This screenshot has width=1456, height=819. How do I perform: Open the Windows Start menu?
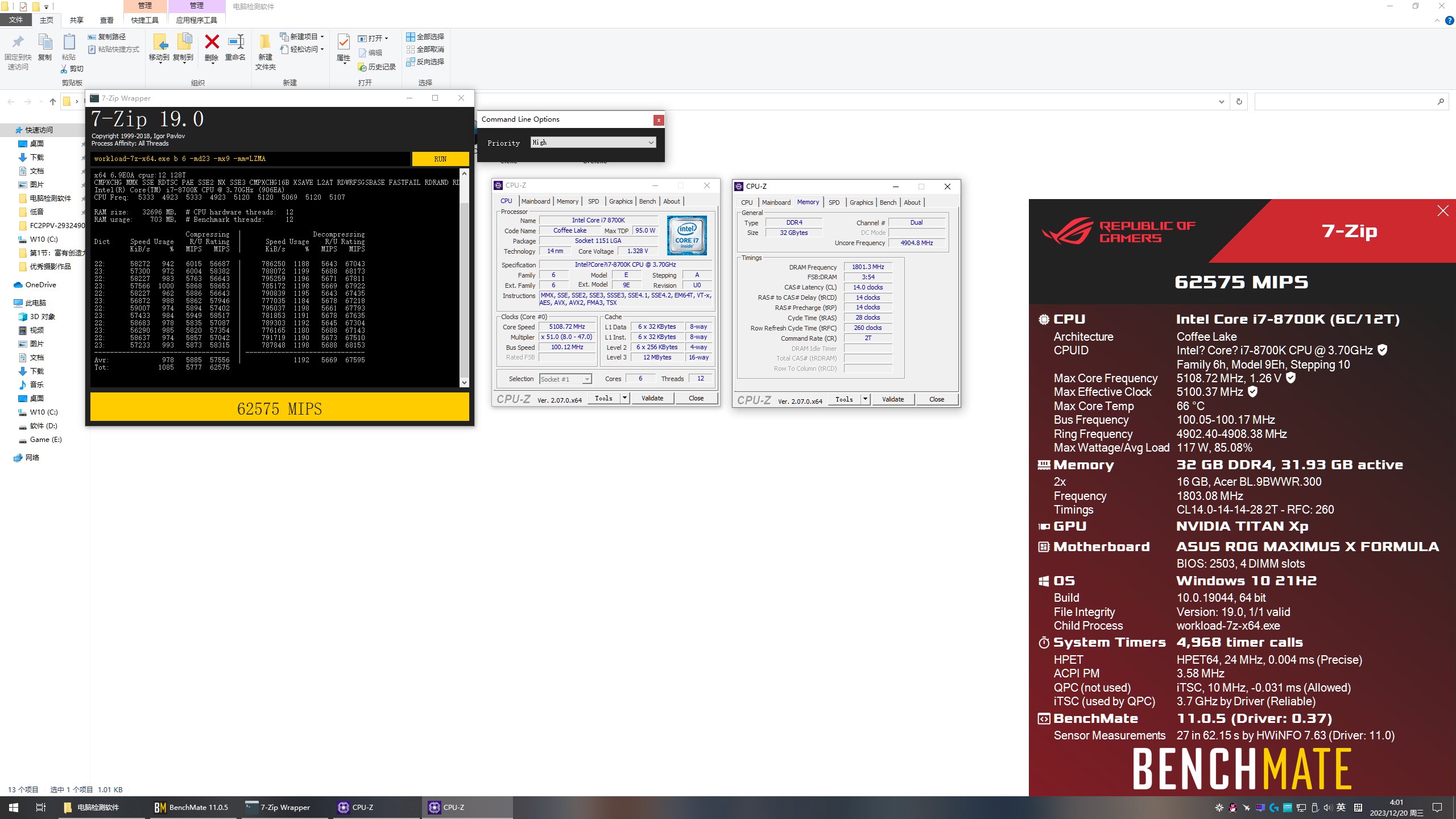tap(14, 808)
